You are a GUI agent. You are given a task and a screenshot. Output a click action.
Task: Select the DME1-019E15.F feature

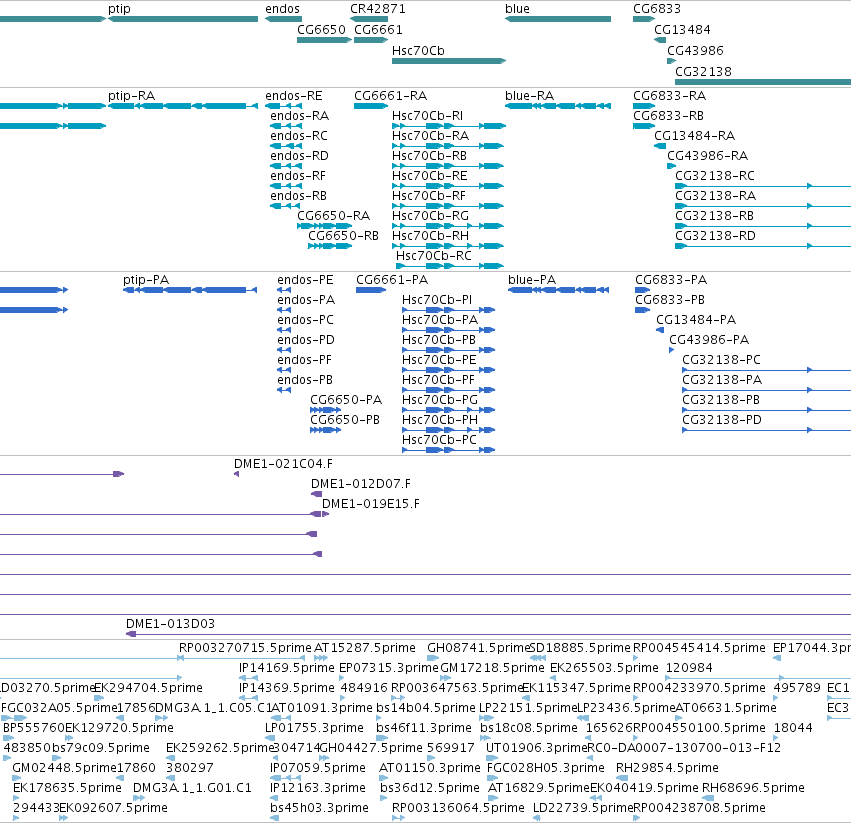[x=326, y=514]
